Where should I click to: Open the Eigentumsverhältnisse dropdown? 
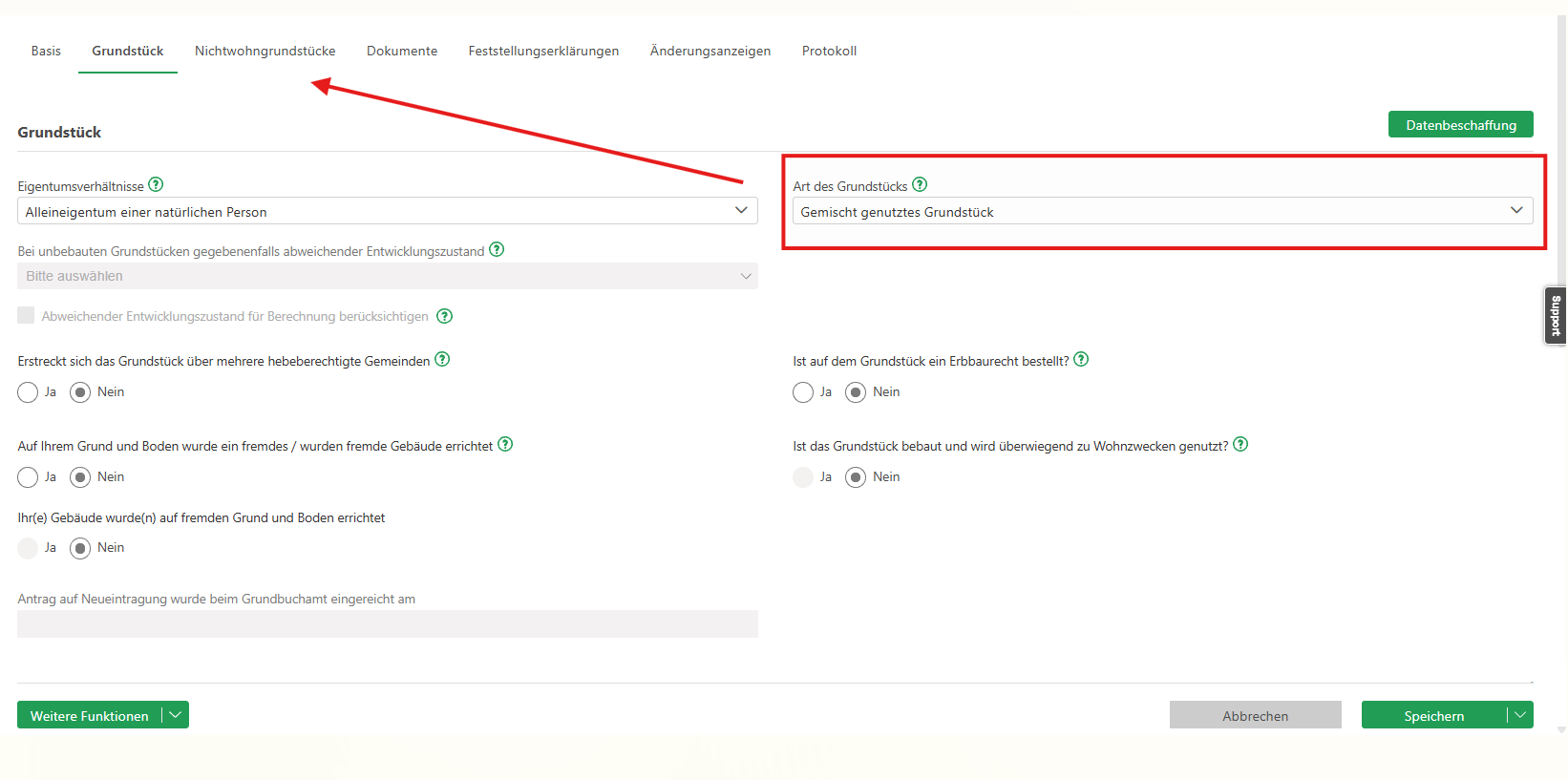[387, 211]
